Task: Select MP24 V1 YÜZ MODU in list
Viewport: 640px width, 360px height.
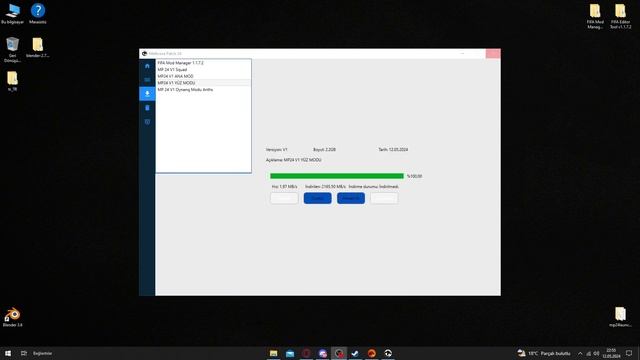Action: 203,82
